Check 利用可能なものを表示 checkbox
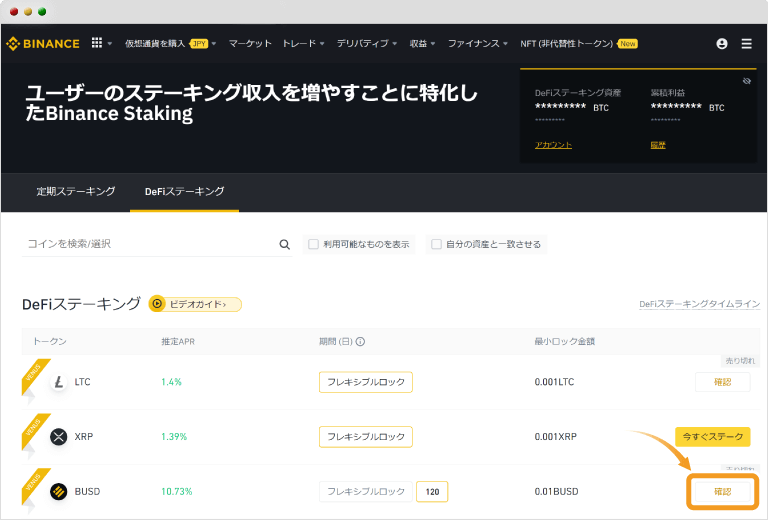768x520 pixels. point(313,244)
